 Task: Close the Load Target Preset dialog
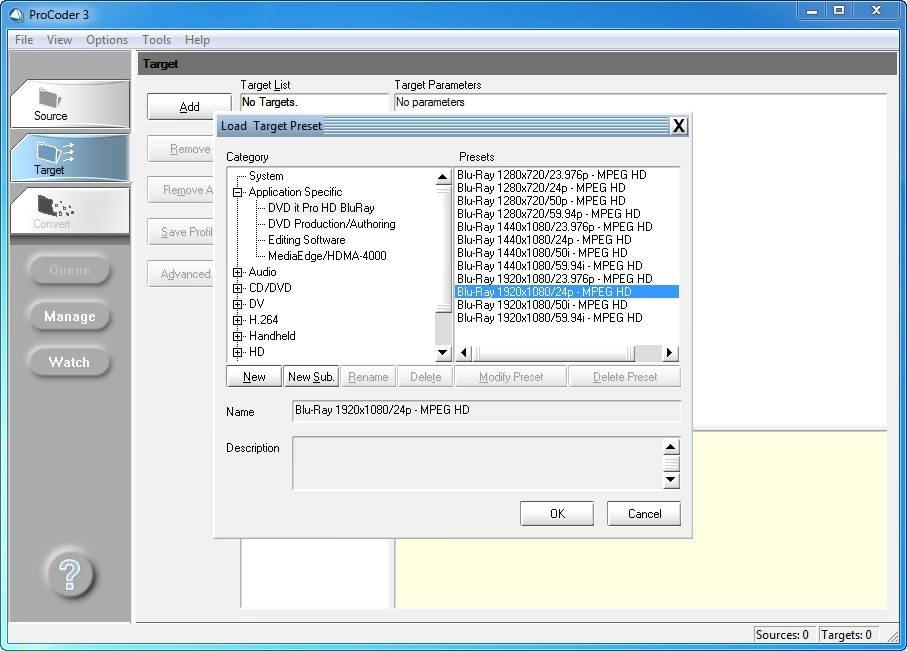tap(679, 126)
